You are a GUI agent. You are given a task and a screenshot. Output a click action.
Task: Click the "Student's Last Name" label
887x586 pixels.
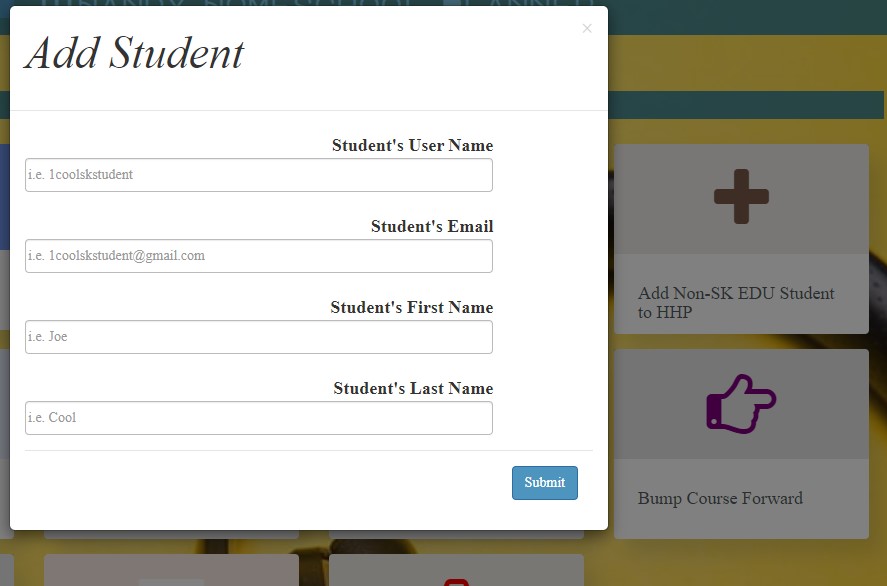click(413, 389)
